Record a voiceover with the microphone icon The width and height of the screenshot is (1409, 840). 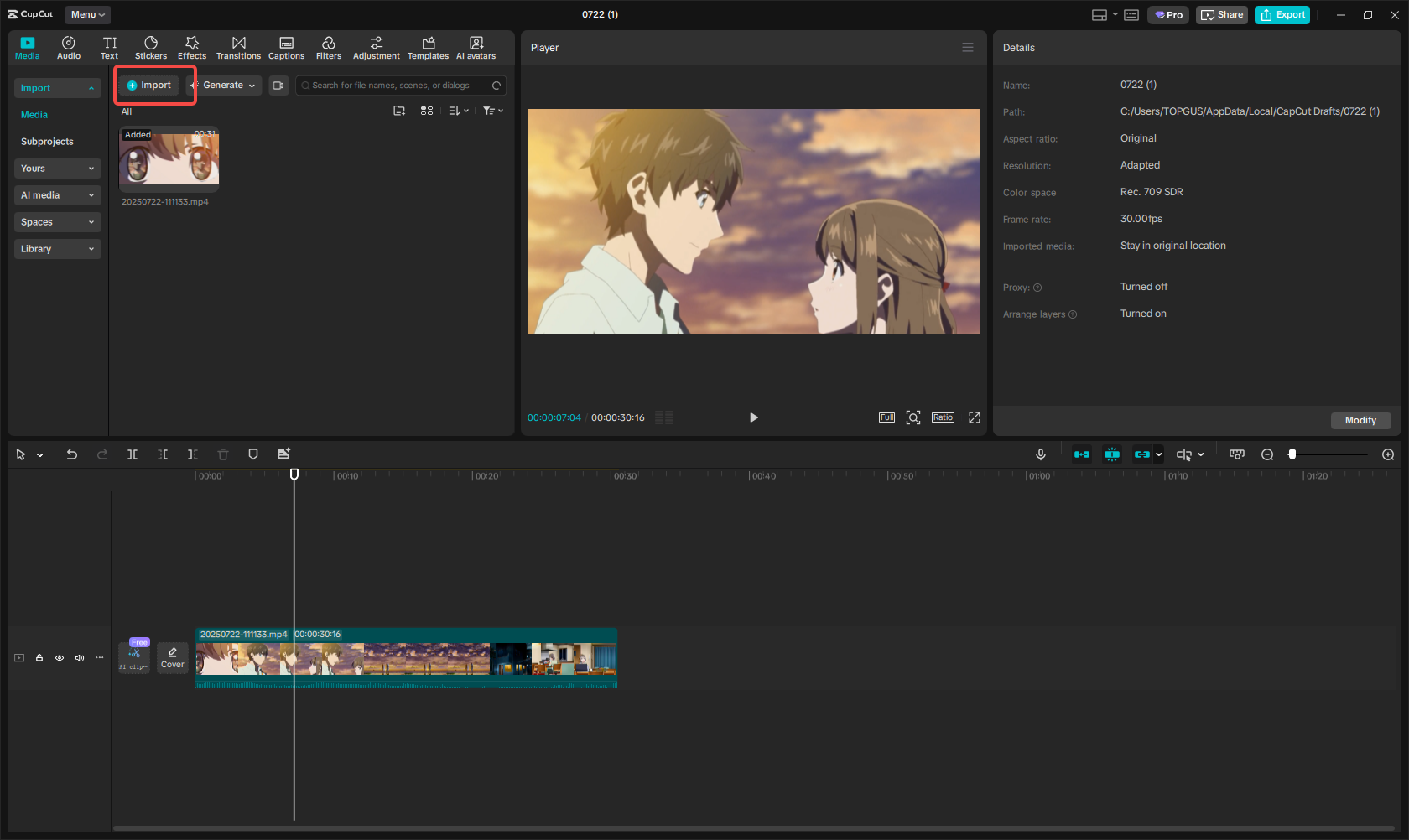[1040, 454]
